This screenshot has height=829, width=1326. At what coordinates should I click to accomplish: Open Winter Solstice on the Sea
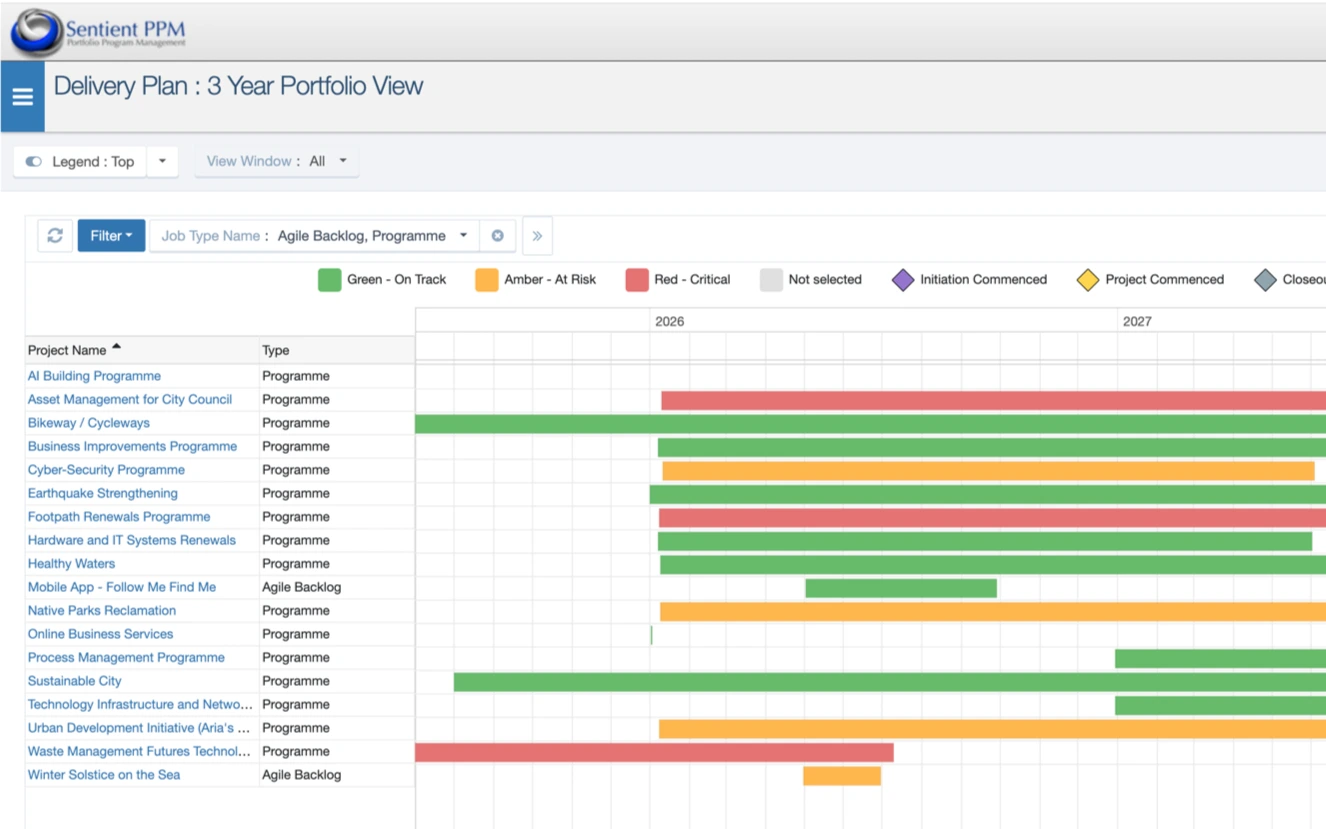tap(104, 775)
